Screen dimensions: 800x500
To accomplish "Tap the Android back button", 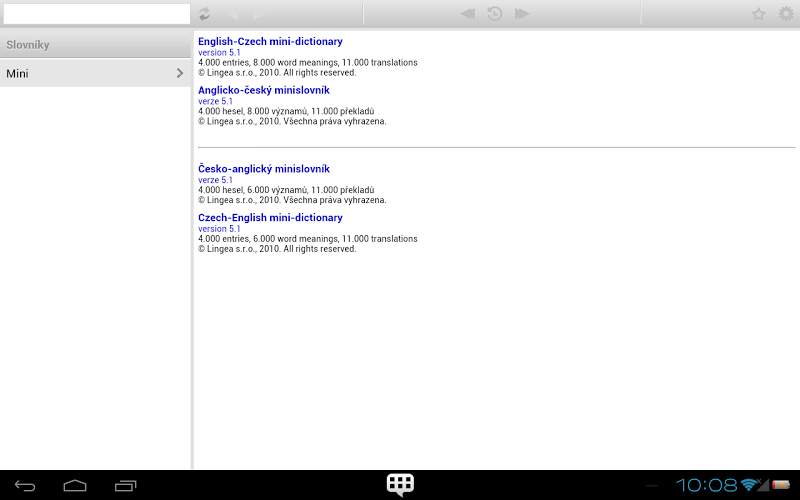I will [x=24, y=486].
